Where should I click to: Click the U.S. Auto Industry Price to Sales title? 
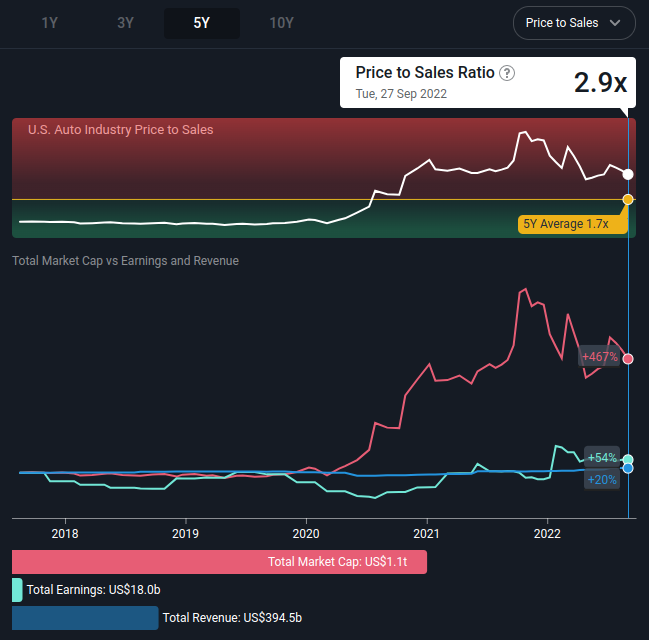pyautogui.click(x=120, y=130)
